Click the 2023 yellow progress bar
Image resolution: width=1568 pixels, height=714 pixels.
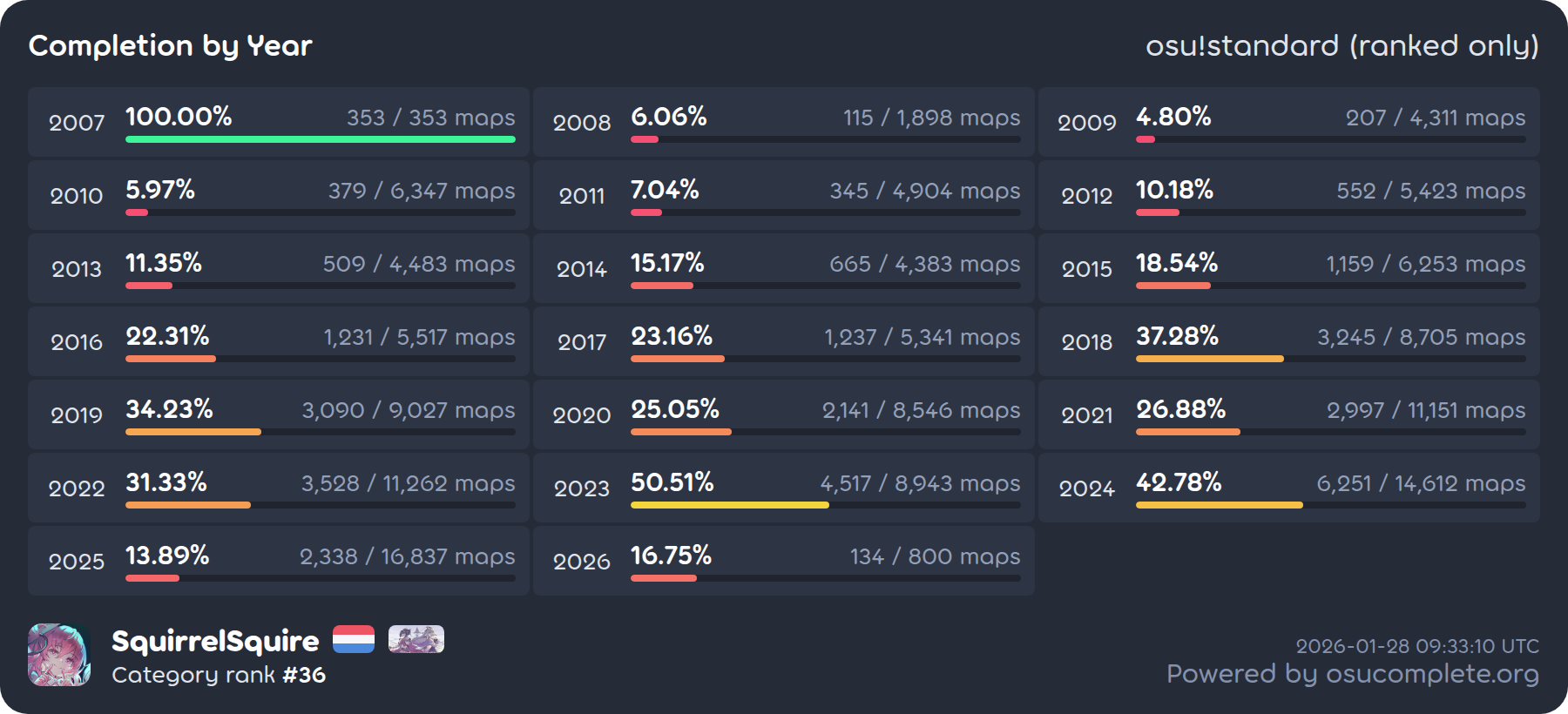[x=729, y=505]
